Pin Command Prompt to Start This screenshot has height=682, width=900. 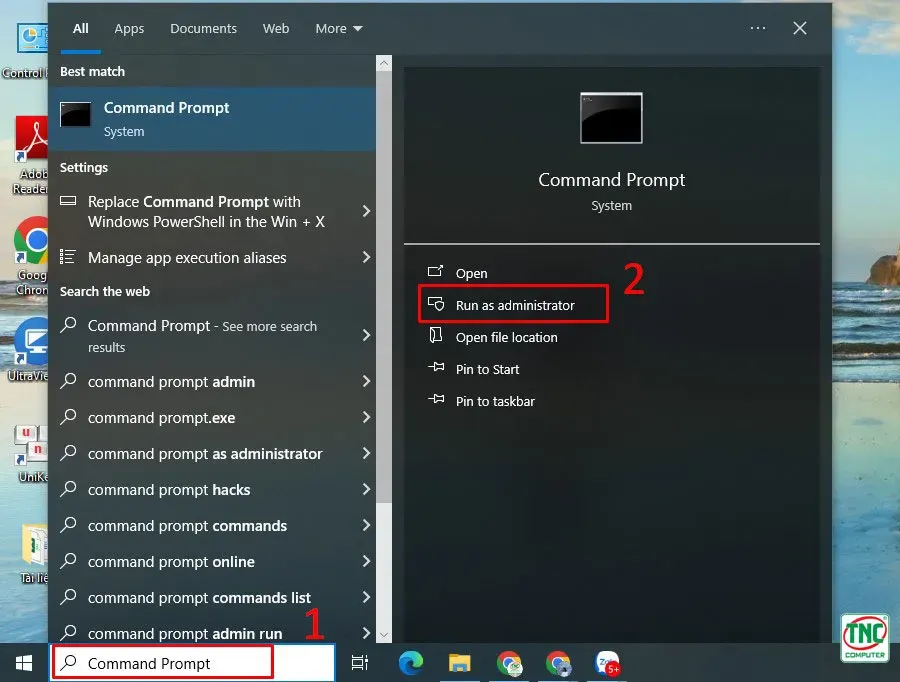[486, 369]
